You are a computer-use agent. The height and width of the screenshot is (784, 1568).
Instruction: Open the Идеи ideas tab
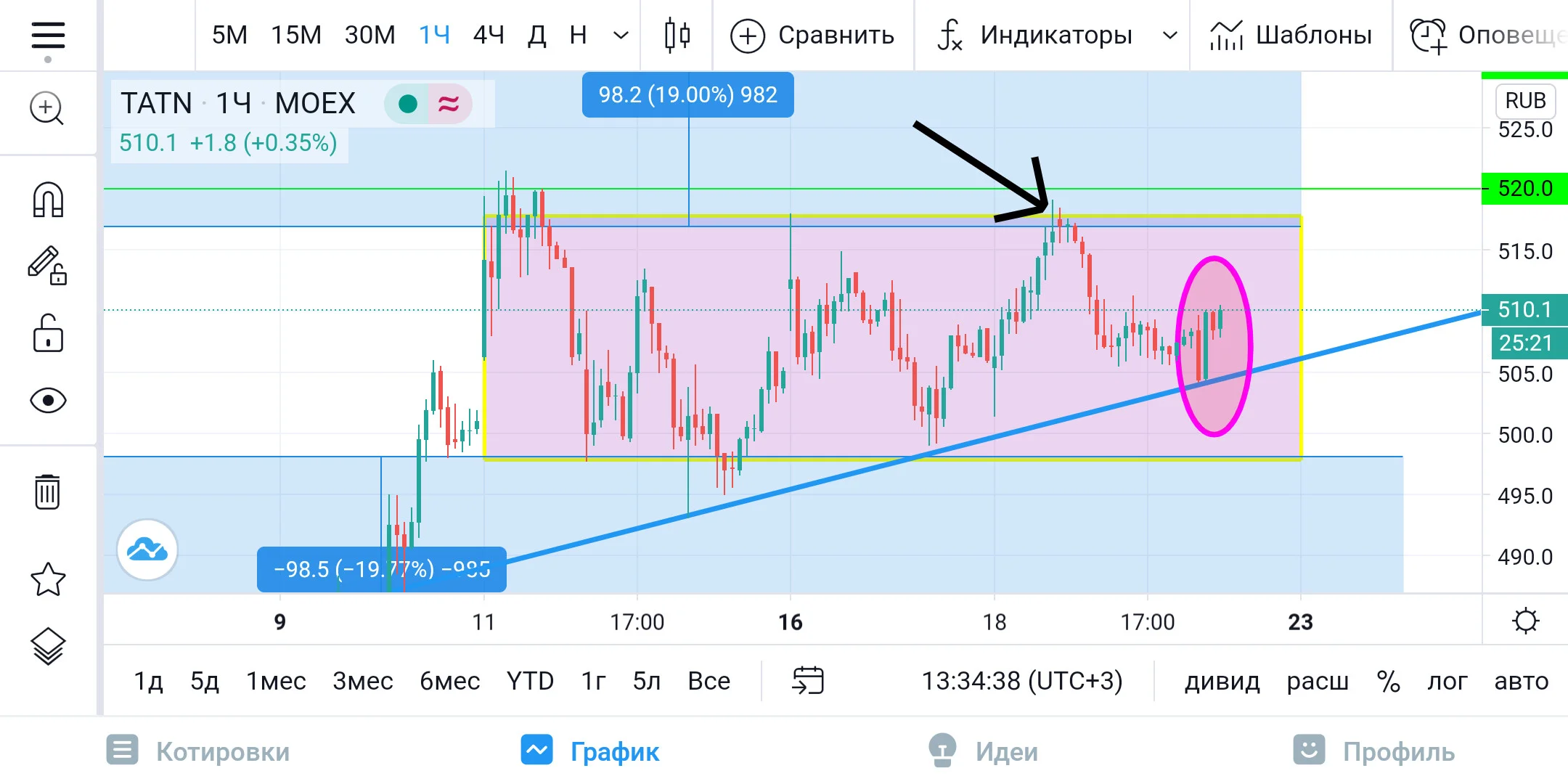pyautogui.click(x=983, y=751)
